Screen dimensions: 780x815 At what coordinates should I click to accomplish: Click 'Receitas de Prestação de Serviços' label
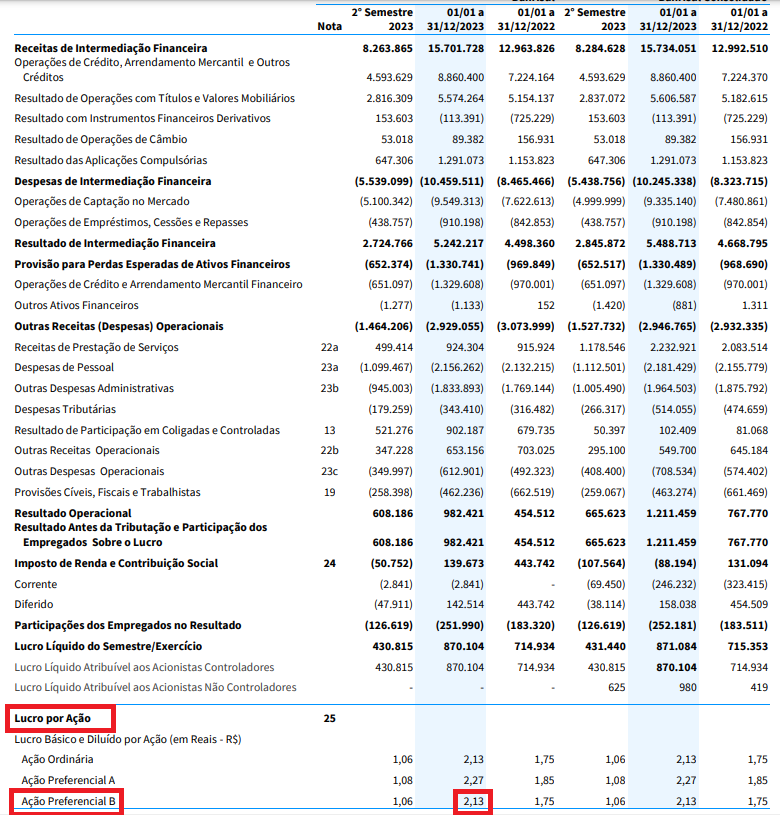coord(97,347)
